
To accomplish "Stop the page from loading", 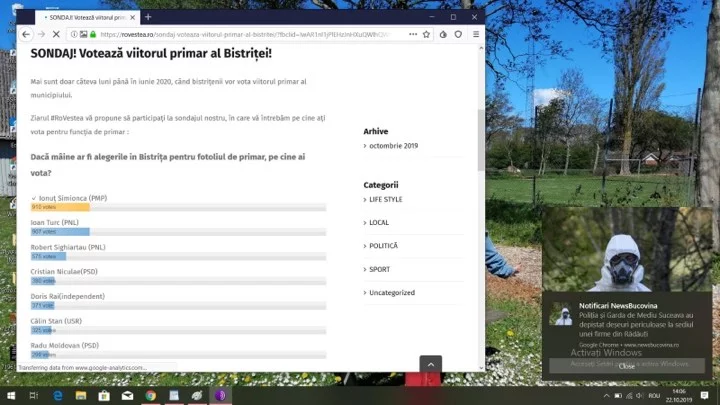I will 56,34.
